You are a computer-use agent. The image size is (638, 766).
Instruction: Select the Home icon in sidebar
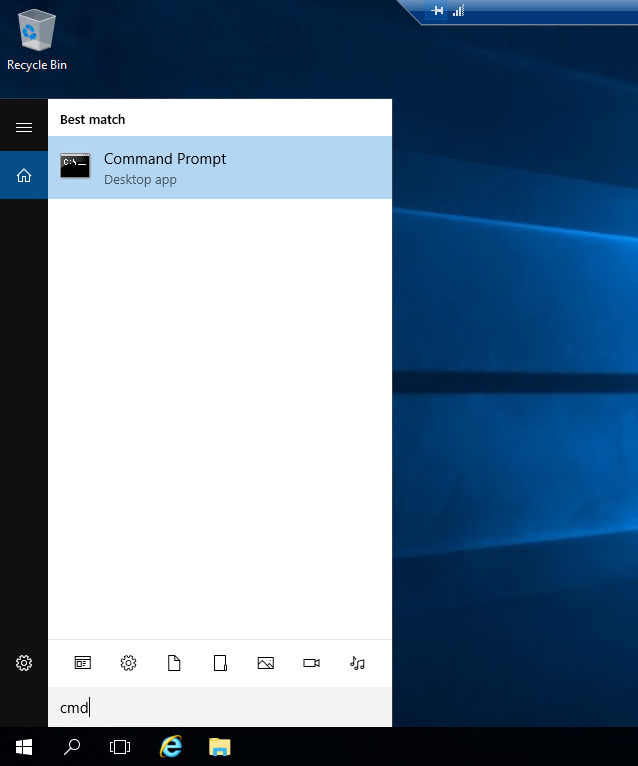coord(24,175)
